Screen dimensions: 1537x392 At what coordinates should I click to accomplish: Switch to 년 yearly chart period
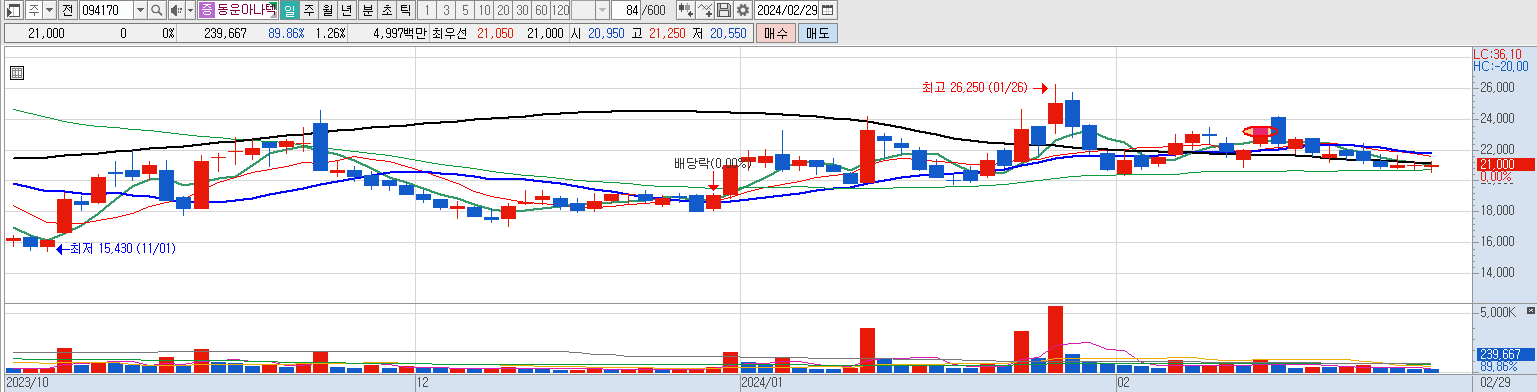346,10
